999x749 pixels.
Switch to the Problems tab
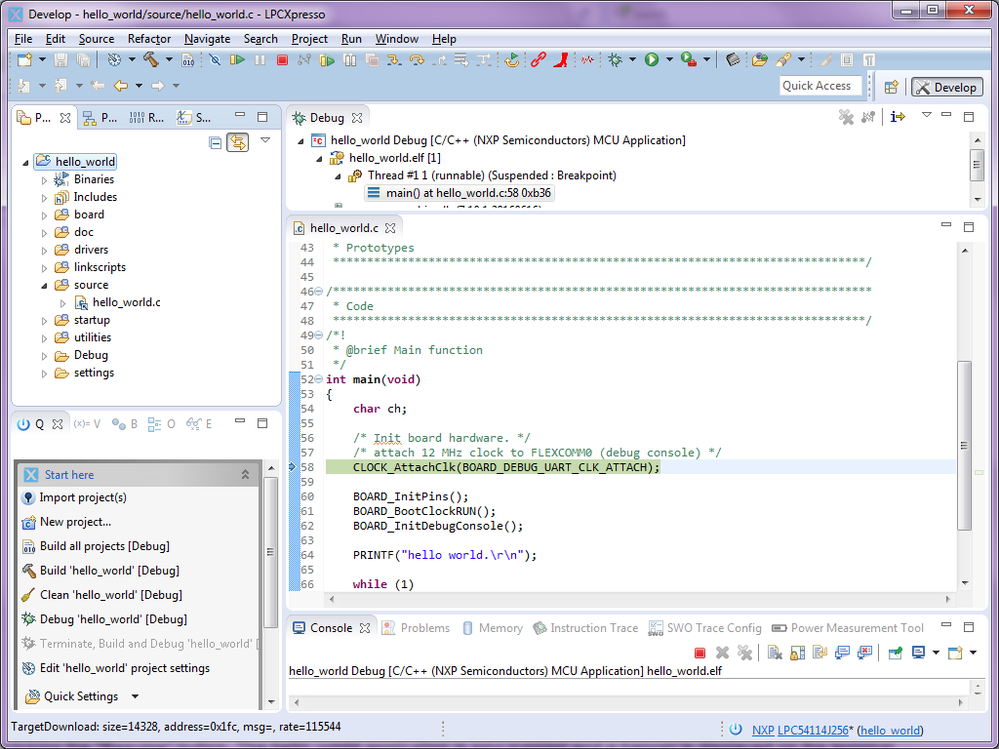[416, 628]
